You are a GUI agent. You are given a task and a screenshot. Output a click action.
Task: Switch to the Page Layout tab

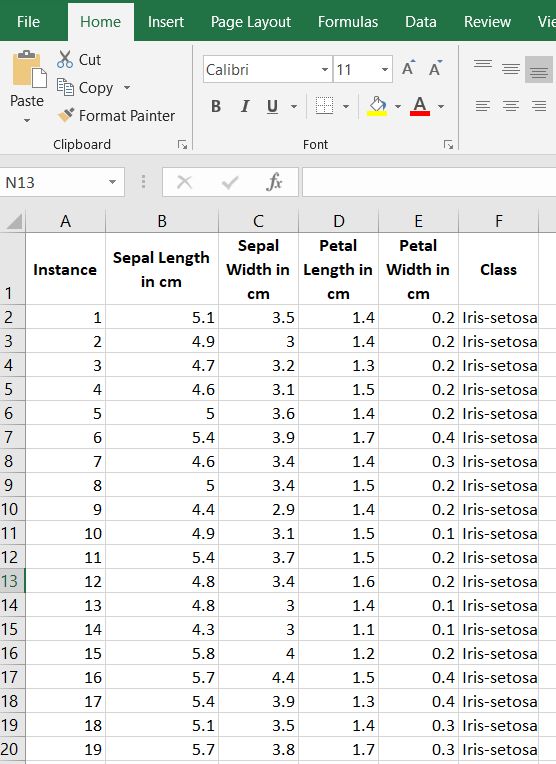(250, 22)
